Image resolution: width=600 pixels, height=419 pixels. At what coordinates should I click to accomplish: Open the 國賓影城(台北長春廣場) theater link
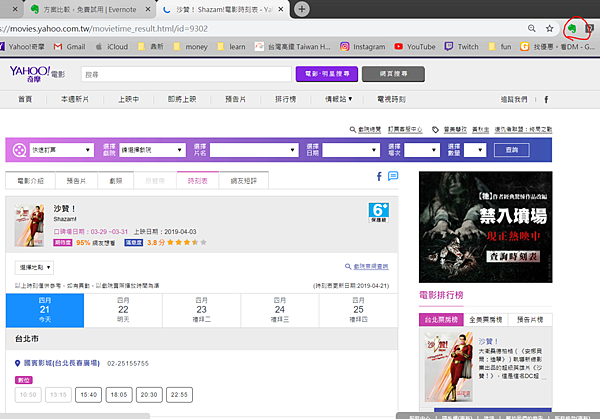coord(62,363)
